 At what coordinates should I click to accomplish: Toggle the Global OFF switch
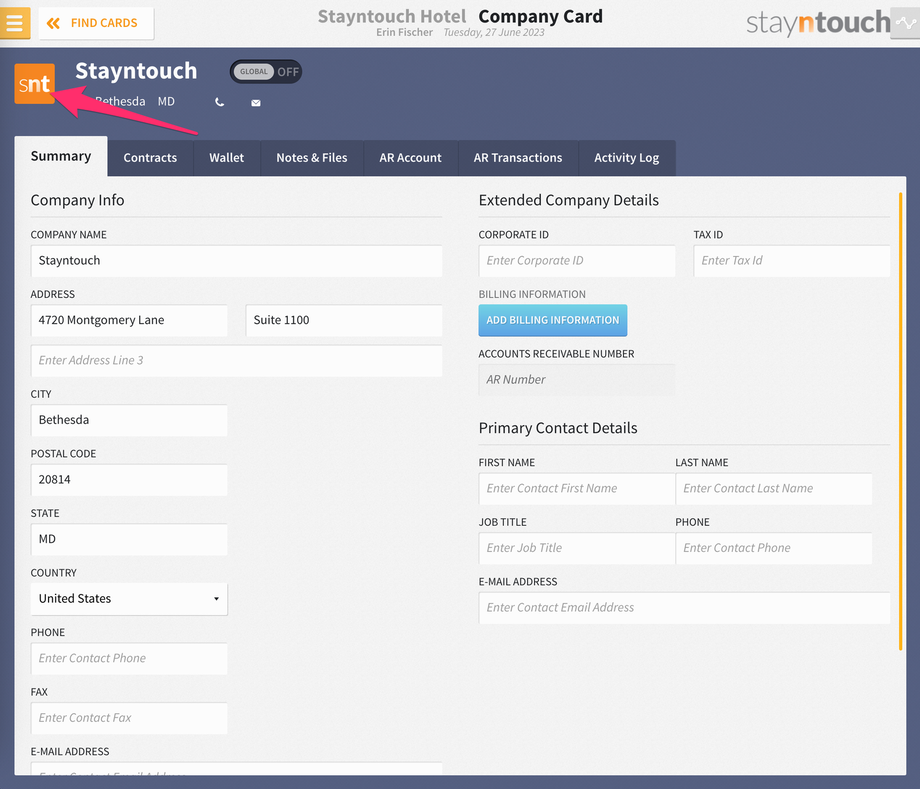pyautogui.click(x=266, y=72)
